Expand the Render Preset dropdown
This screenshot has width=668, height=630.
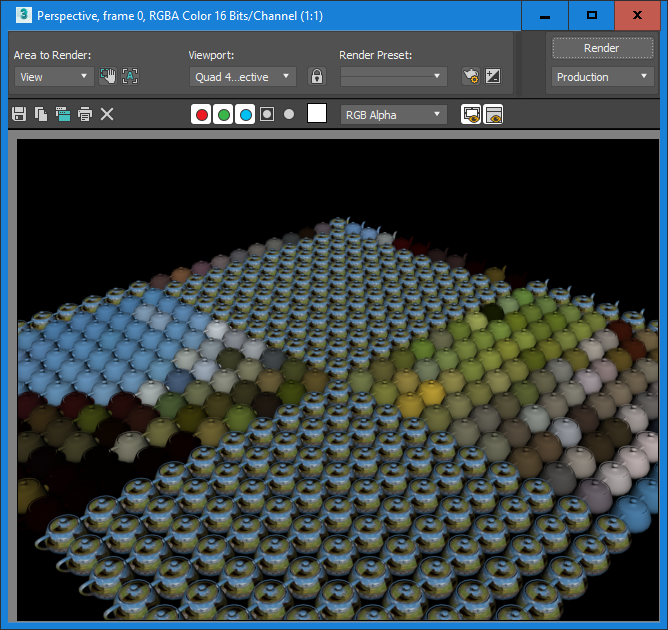tap(394, 77)
